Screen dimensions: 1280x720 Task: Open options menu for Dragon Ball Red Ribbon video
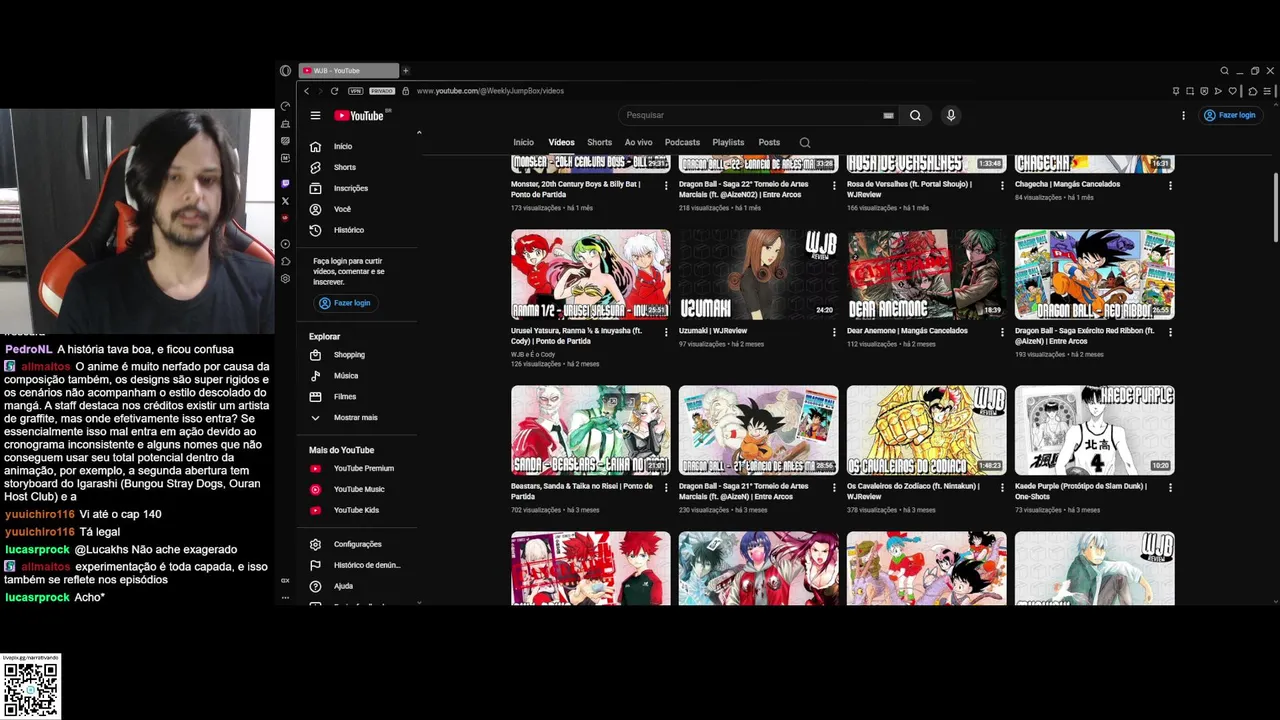(1170, 332)
